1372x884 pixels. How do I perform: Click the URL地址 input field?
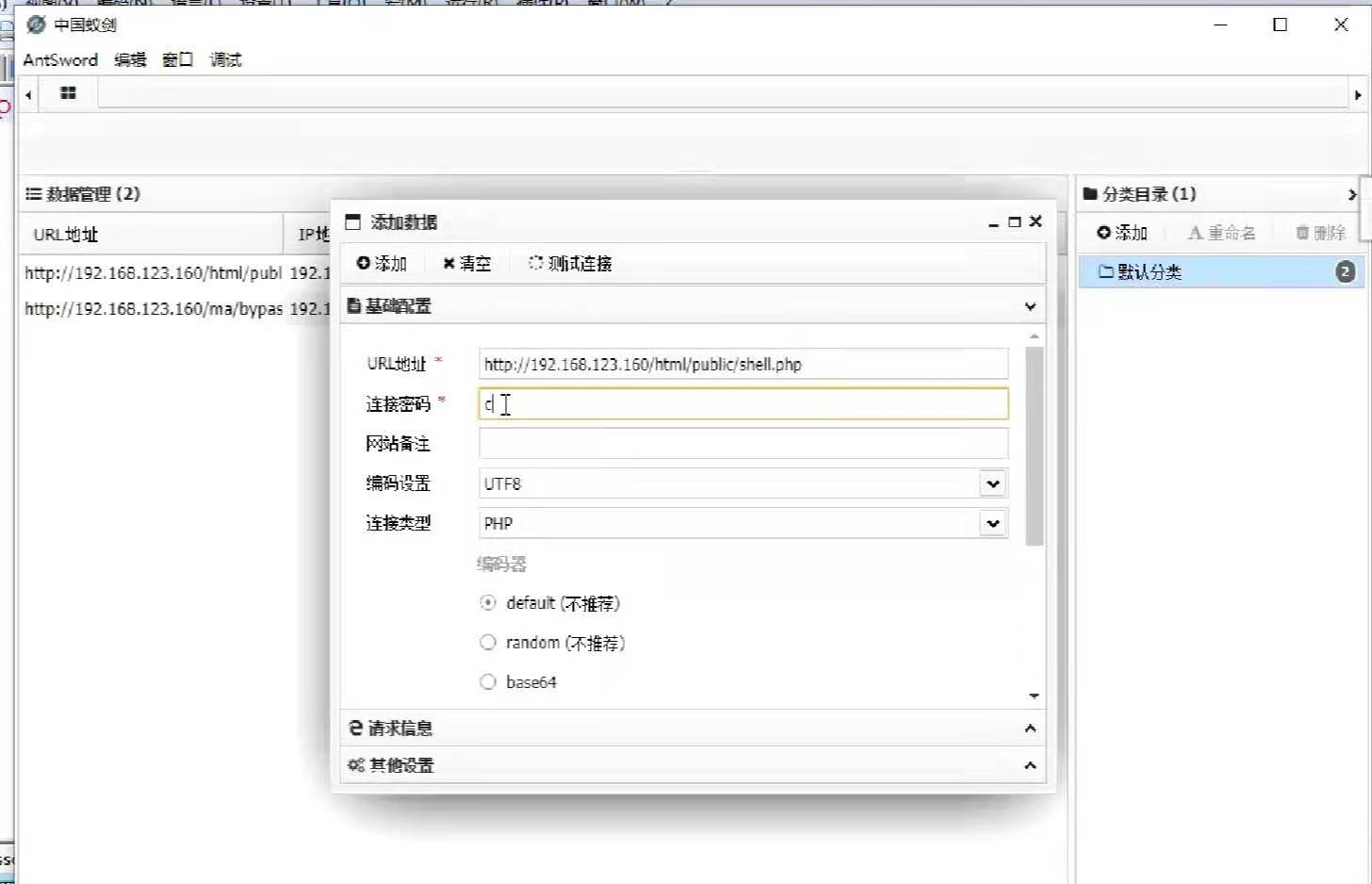tap(743, 364)
